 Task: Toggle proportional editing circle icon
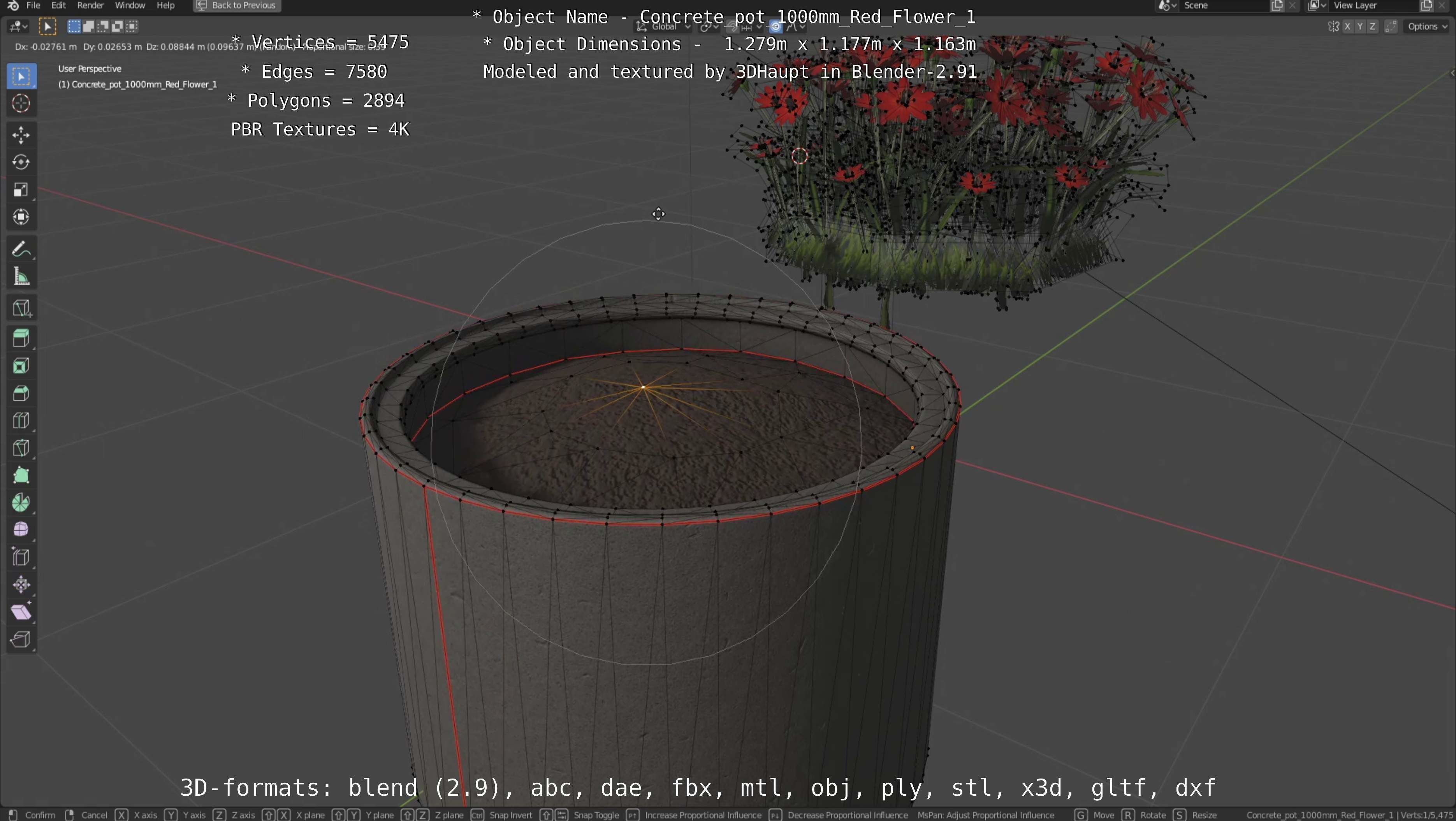pos(776,26)
